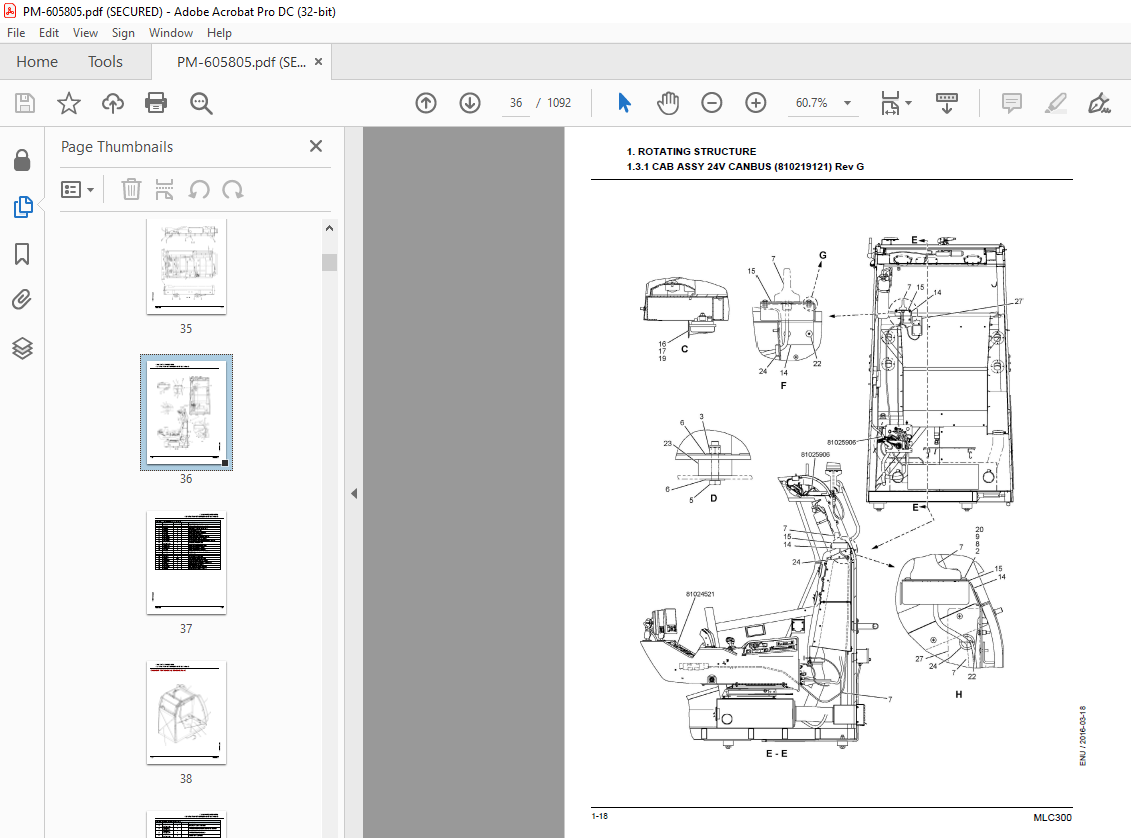Click the Save file icon
Image resolution: width=1131 pixels, height=838 pixels.
tap(25, 103)
